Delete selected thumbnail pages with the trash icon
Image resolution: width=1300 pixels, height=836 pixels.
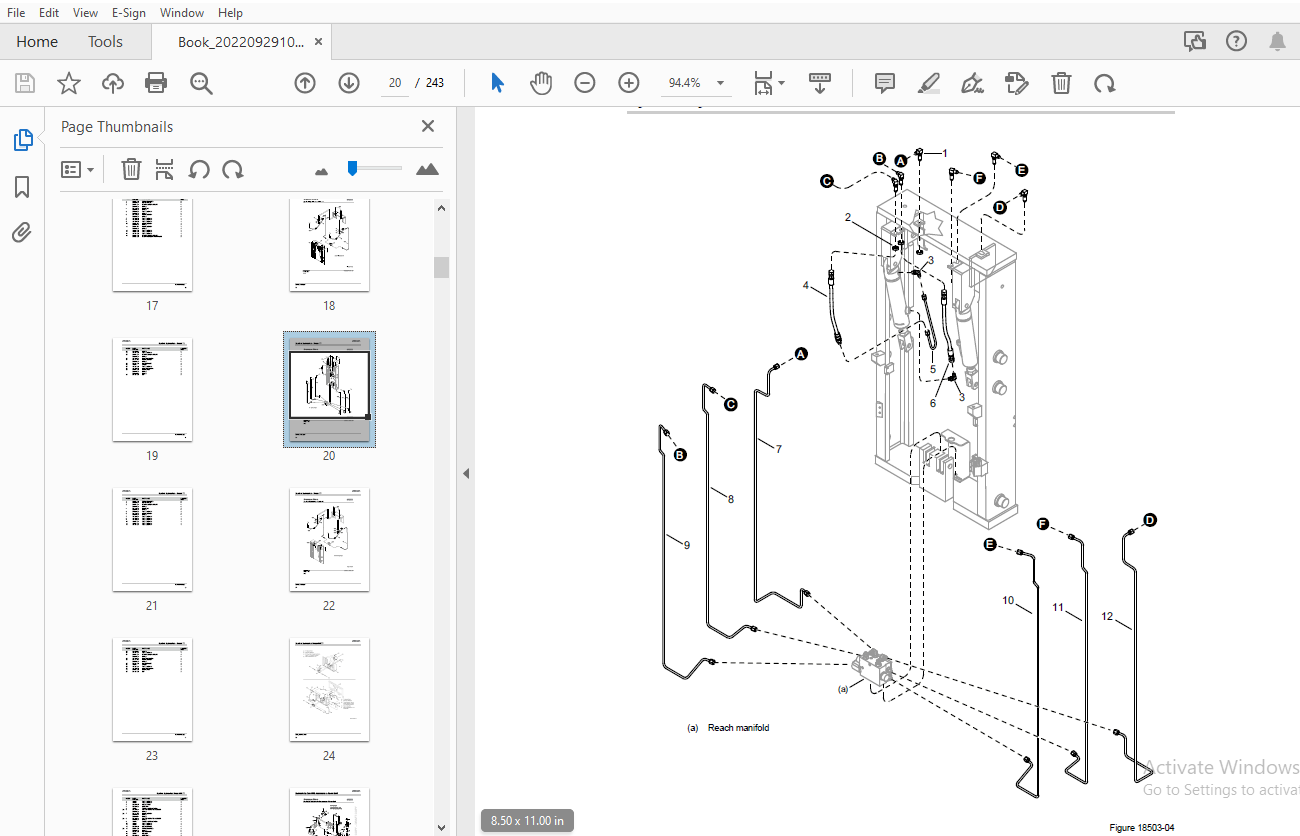tap(131, 169)
